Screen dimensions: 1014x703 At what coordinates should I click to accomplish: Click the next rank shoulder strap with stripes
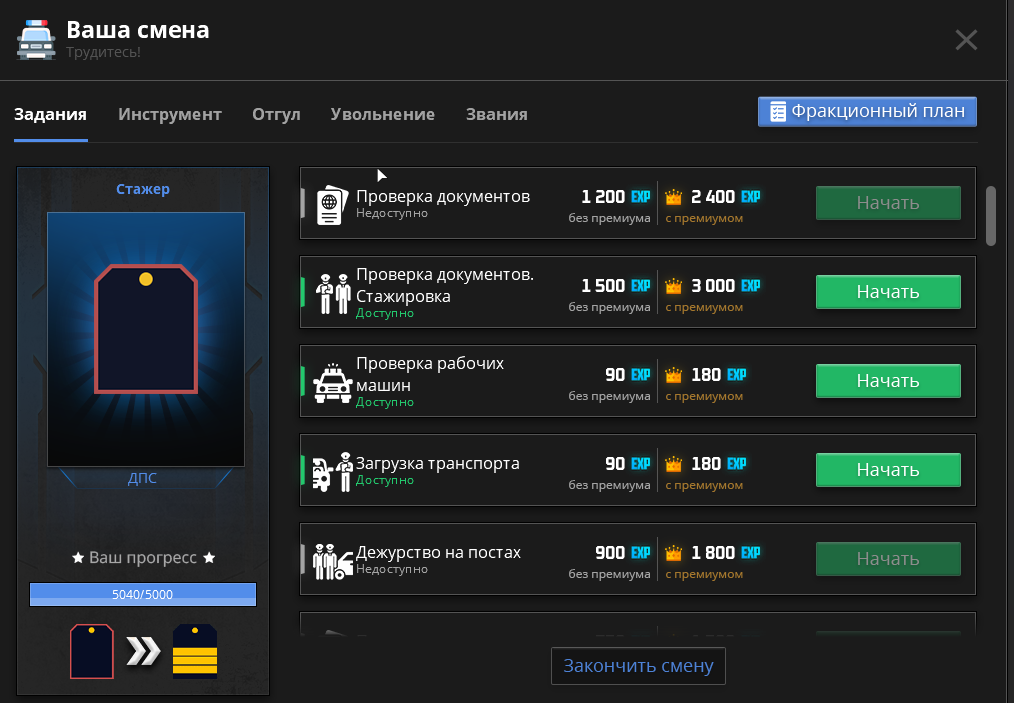tap(195, 652)
